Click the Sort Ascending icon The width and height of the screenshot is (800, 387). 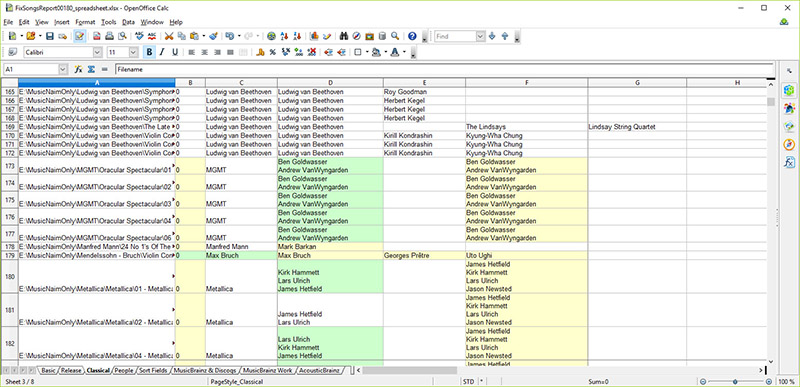pos(285,36)
